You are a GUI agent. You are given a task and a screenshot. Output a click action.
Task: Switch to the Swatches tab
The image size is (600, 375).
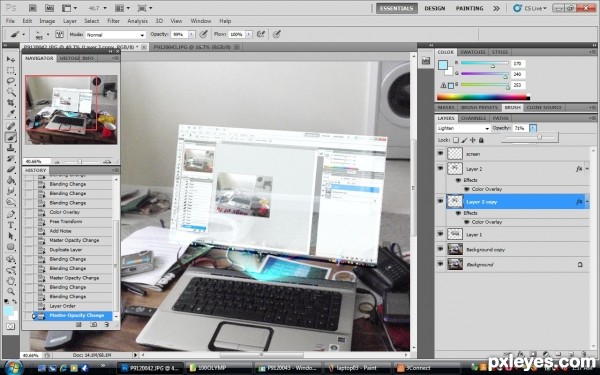[473, 52]
